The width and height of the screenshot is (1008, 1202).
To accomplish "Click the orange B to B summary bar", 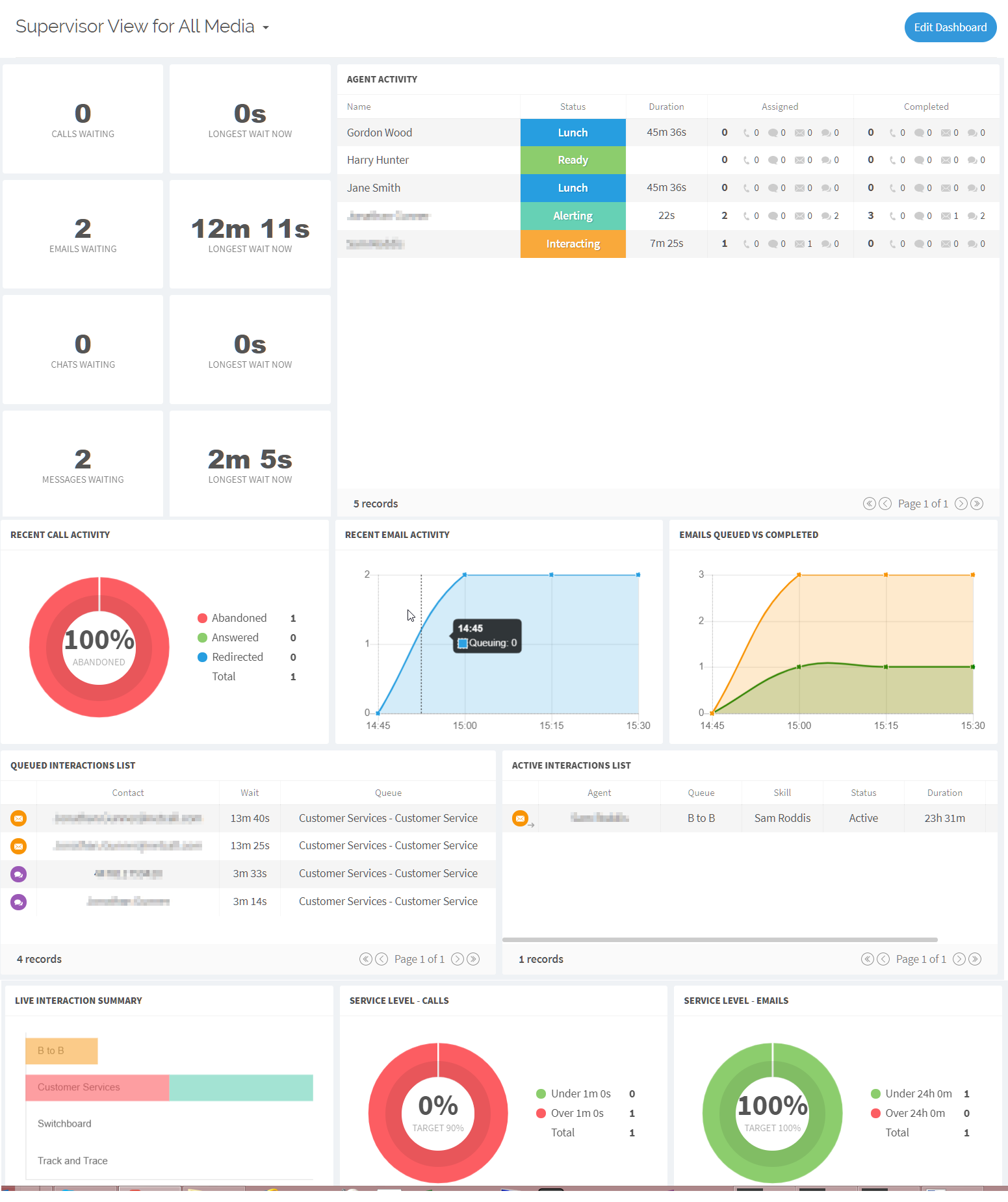I will pos(62,1051).
